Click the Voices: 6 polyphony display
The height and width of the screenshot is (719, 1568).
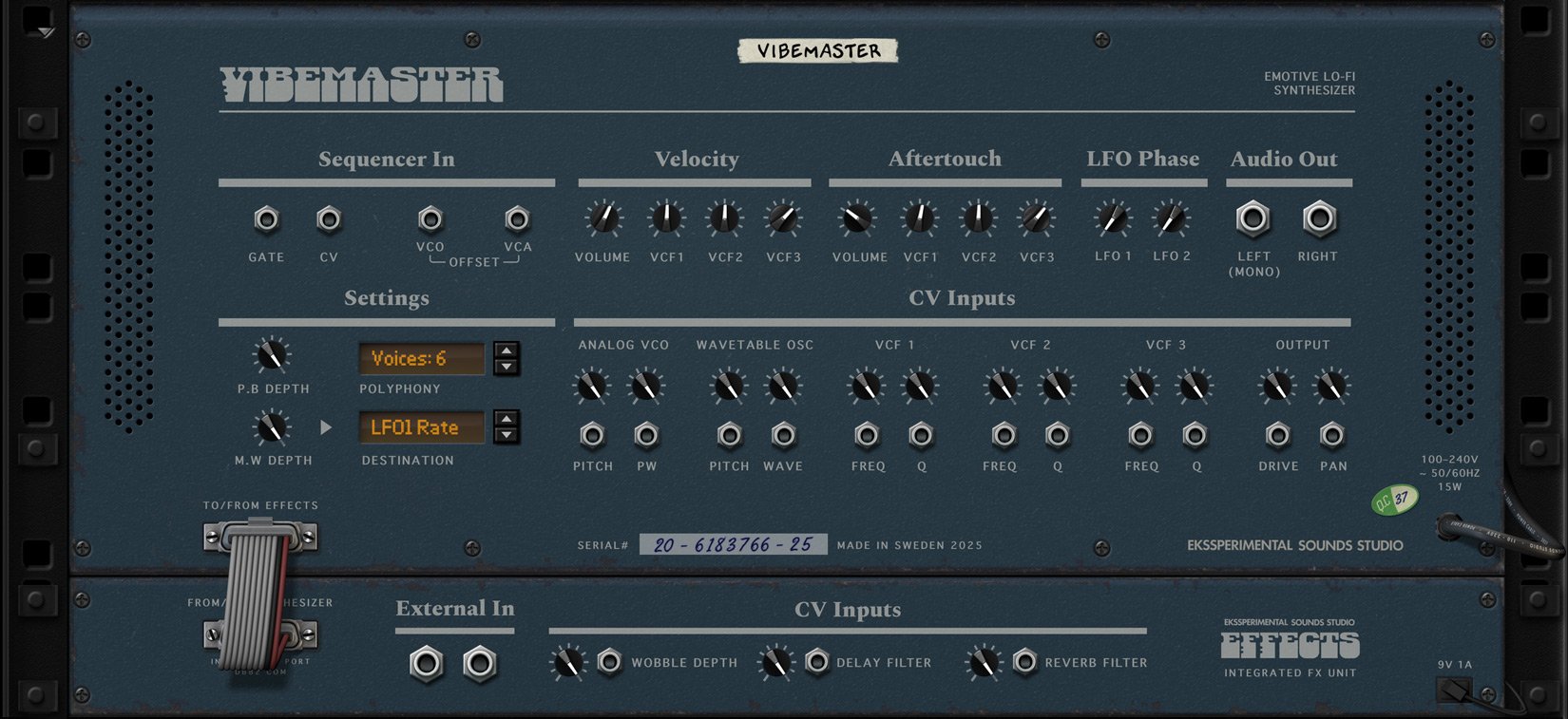421,359
